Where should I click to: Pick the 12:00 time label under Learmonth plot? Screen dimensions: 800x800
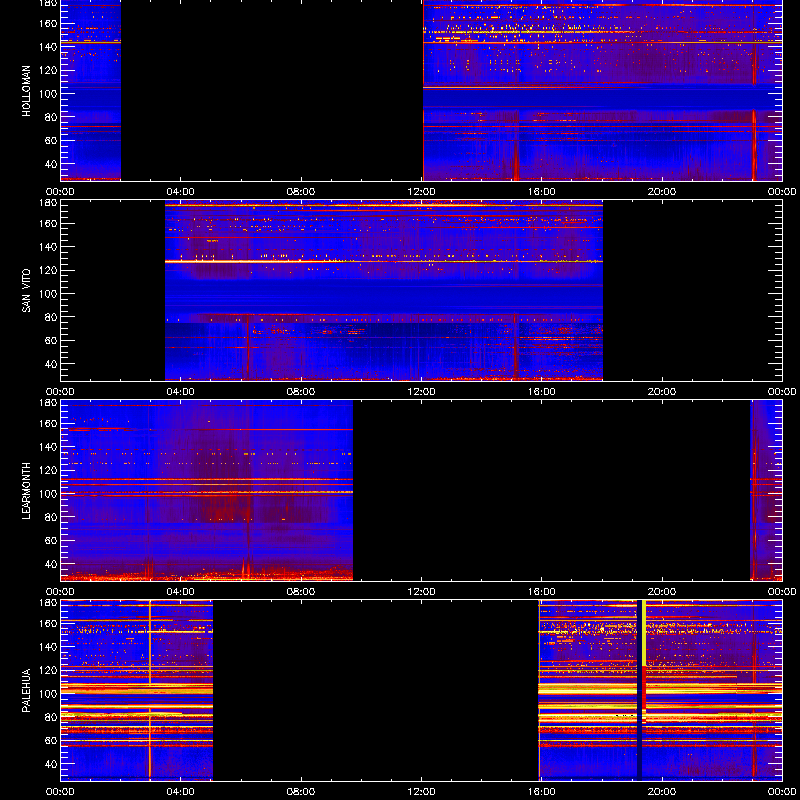(421, 592)
